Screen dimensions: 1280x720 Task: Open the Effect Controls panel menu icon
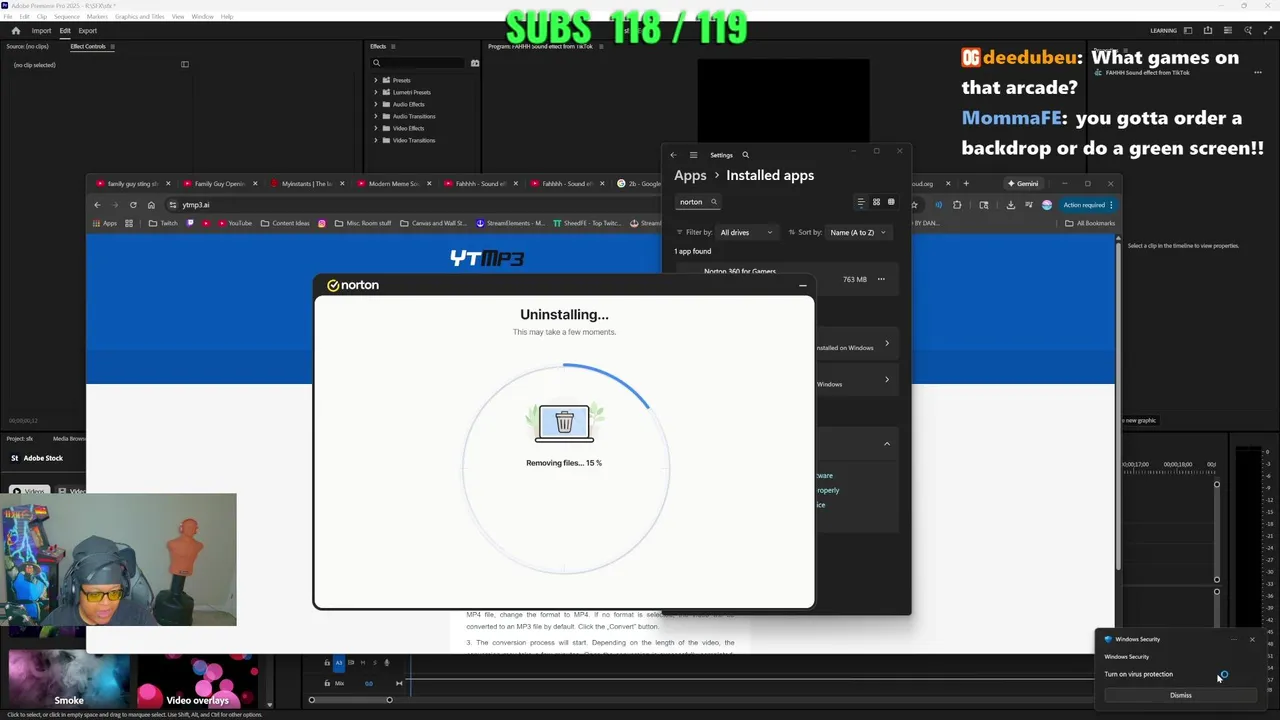click(x=112, y=46)
